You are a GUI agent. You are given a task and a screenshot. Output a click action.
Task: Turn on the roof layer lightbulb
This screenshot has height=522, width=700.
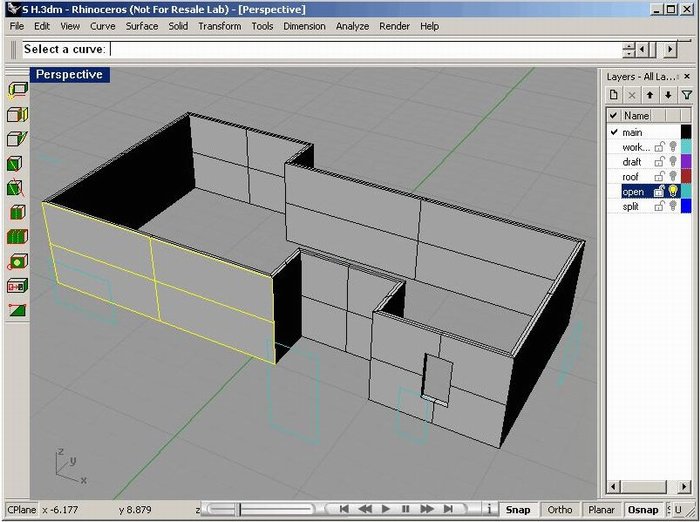tap(672, 177)
